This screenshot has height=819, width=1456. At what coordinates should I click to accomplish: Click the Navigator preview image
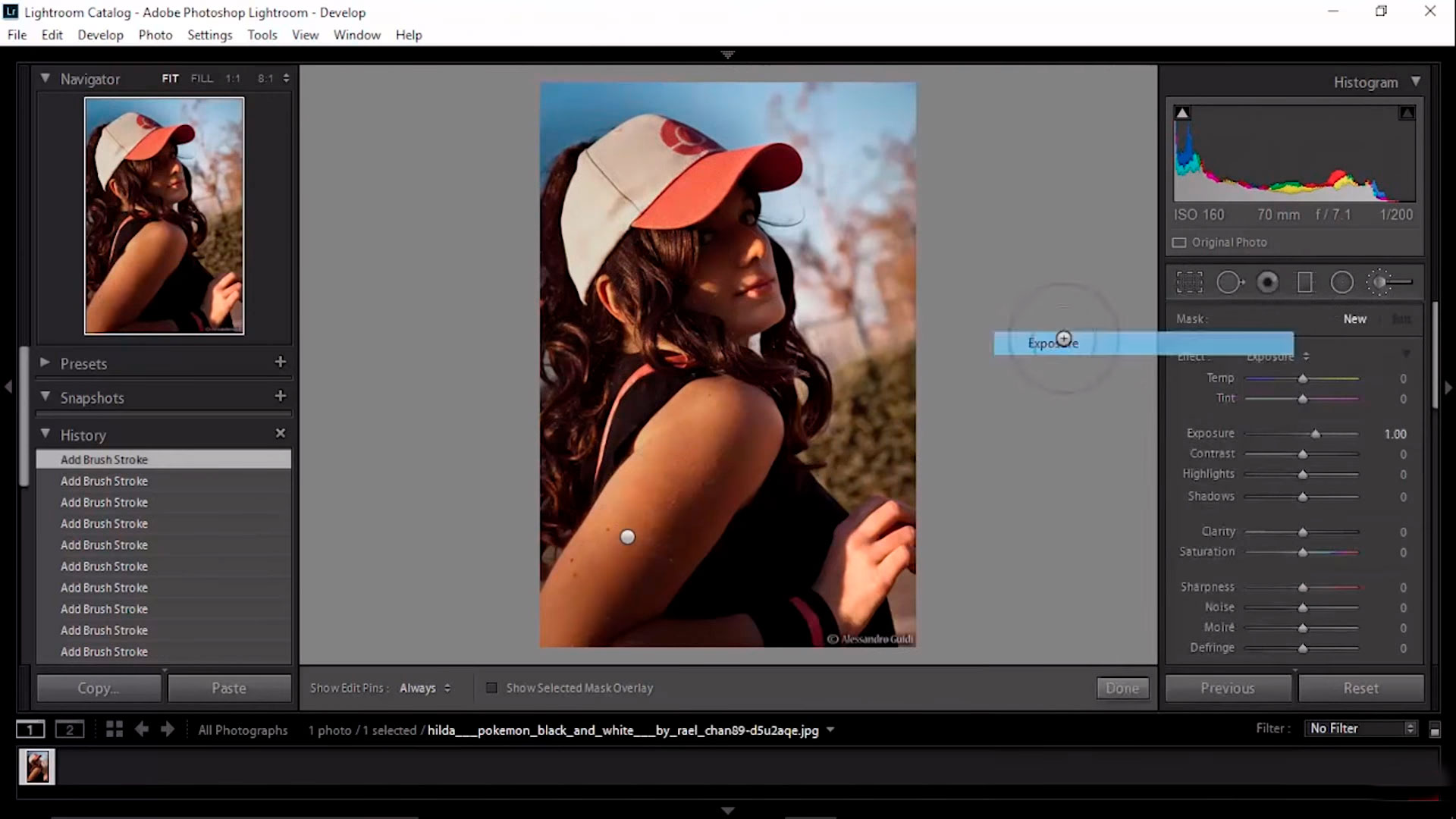(x=165, y=215)
